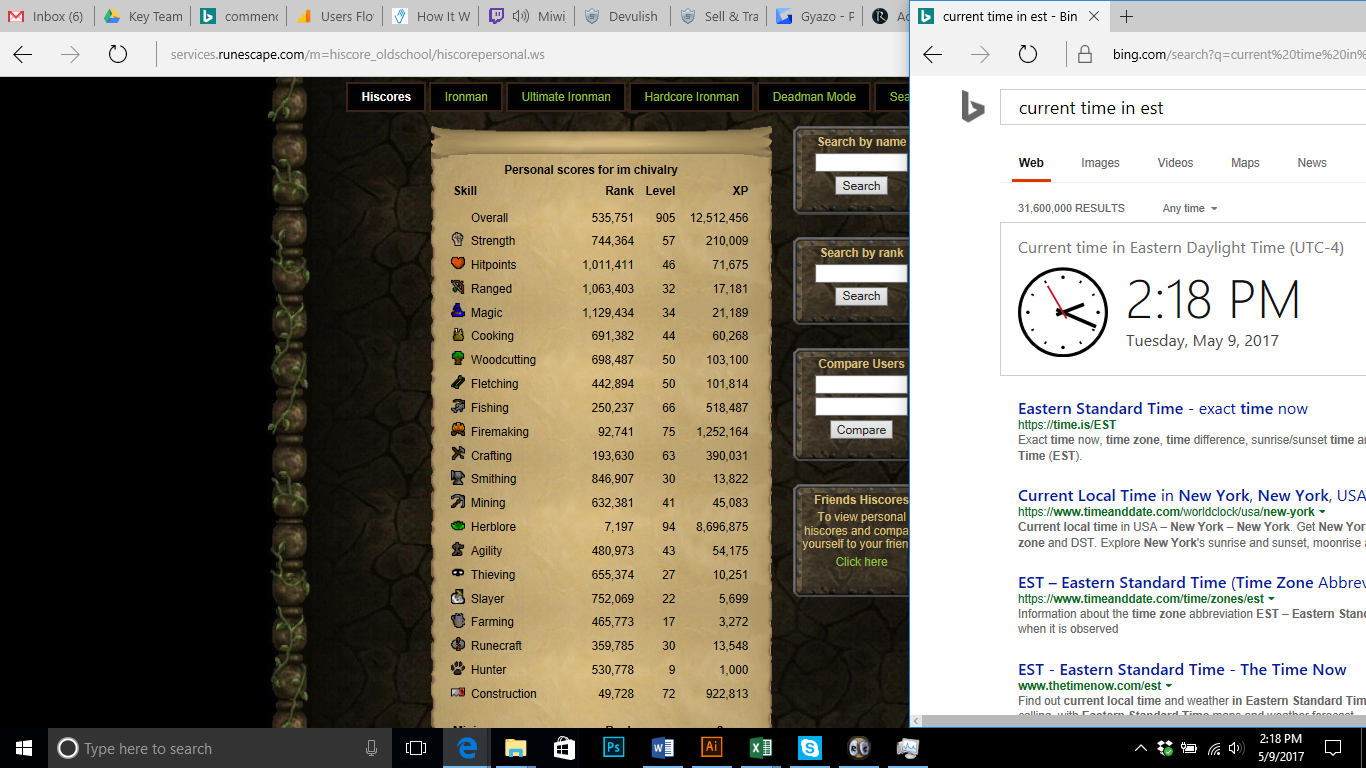Open Current Local Time in New York link
Viewport: 1366px width, 768px height.
click(1192, 495)
